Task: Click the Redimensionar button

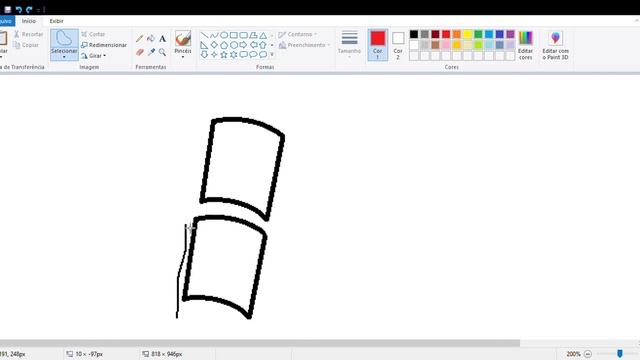Action: pyautogui.click(x=104, y=45)
